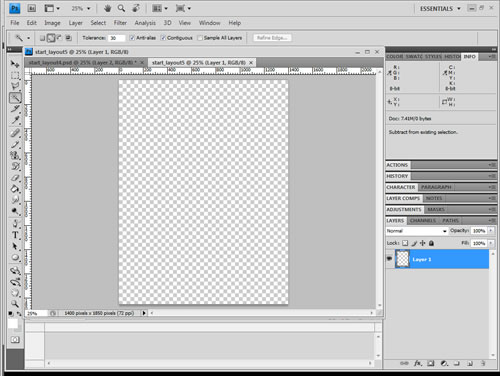
Task: Select the Eraser tool
Action: tap(15, 178)
